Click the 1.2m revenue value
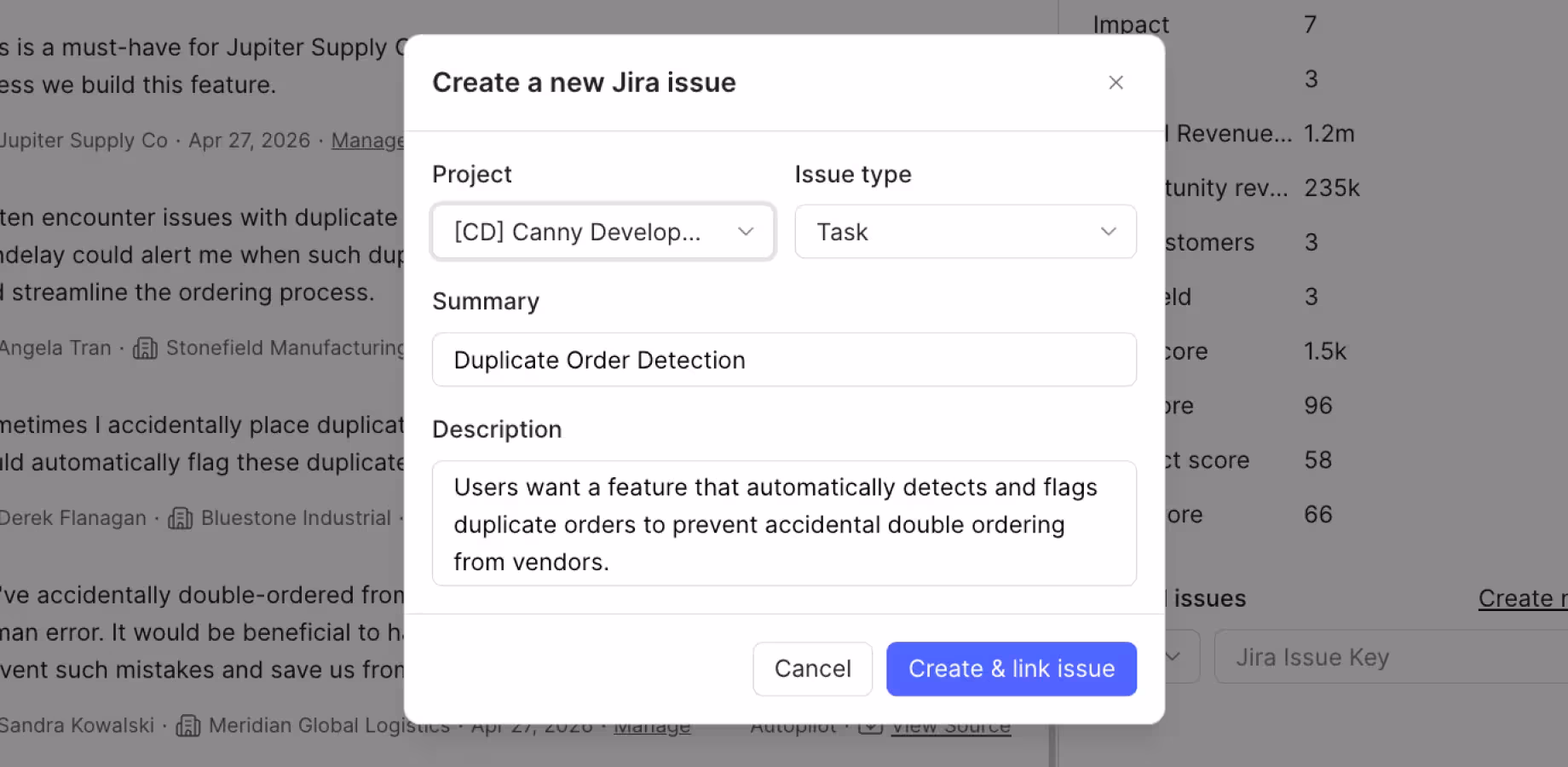 pos(1329,134)
